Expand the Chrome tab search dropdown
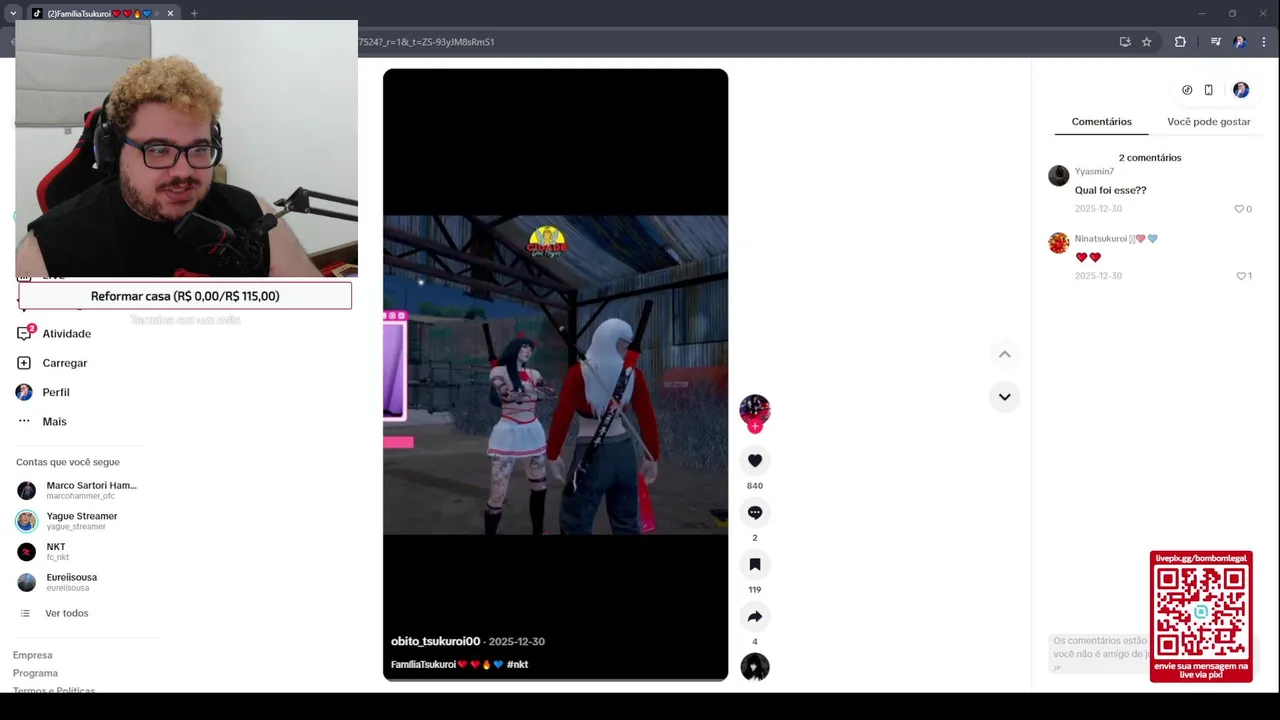This screenshot has height=720, width=1280. point(13,13)
